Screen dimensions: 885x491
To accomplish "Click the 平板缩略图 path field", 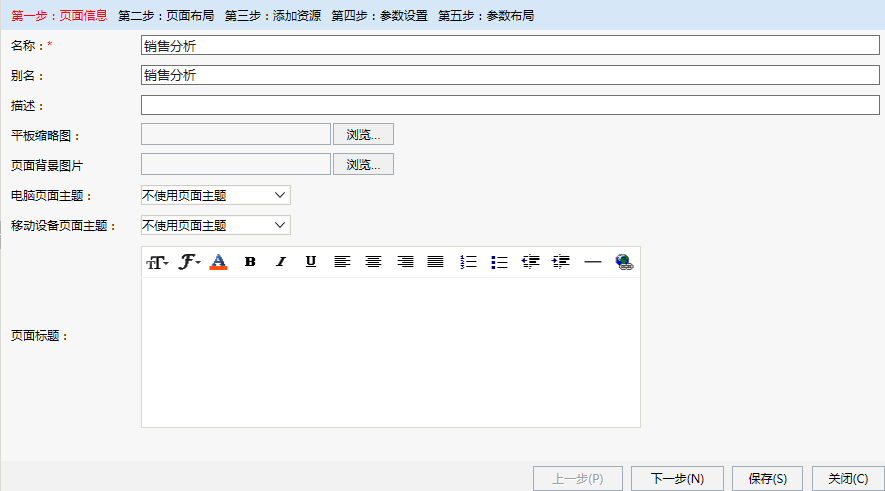I will point(236,134).
